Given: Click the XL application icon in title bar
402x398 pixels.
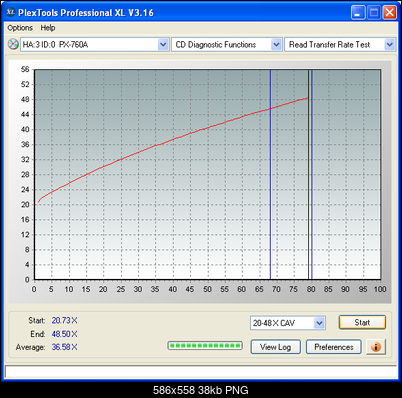Looking at the screenshot, I should [10, 12].
